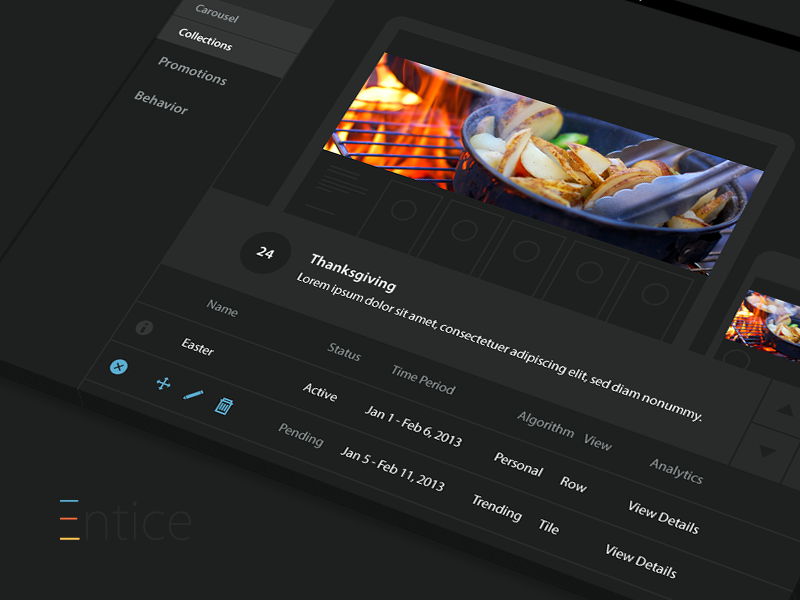The width and height of the screenshot is (800, 600).
Task: Click the small grill image thumbnail
Action: pyautogui.click(x=765, y=324)
